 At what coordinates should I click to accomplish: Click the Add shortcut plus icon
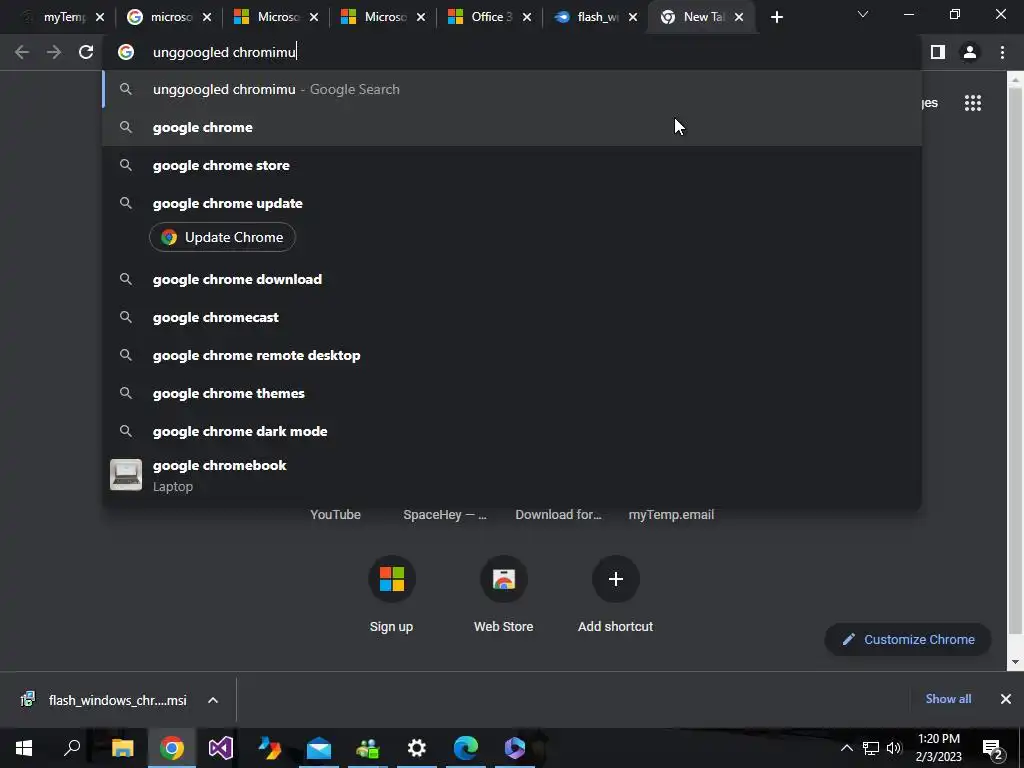[615, 579]
